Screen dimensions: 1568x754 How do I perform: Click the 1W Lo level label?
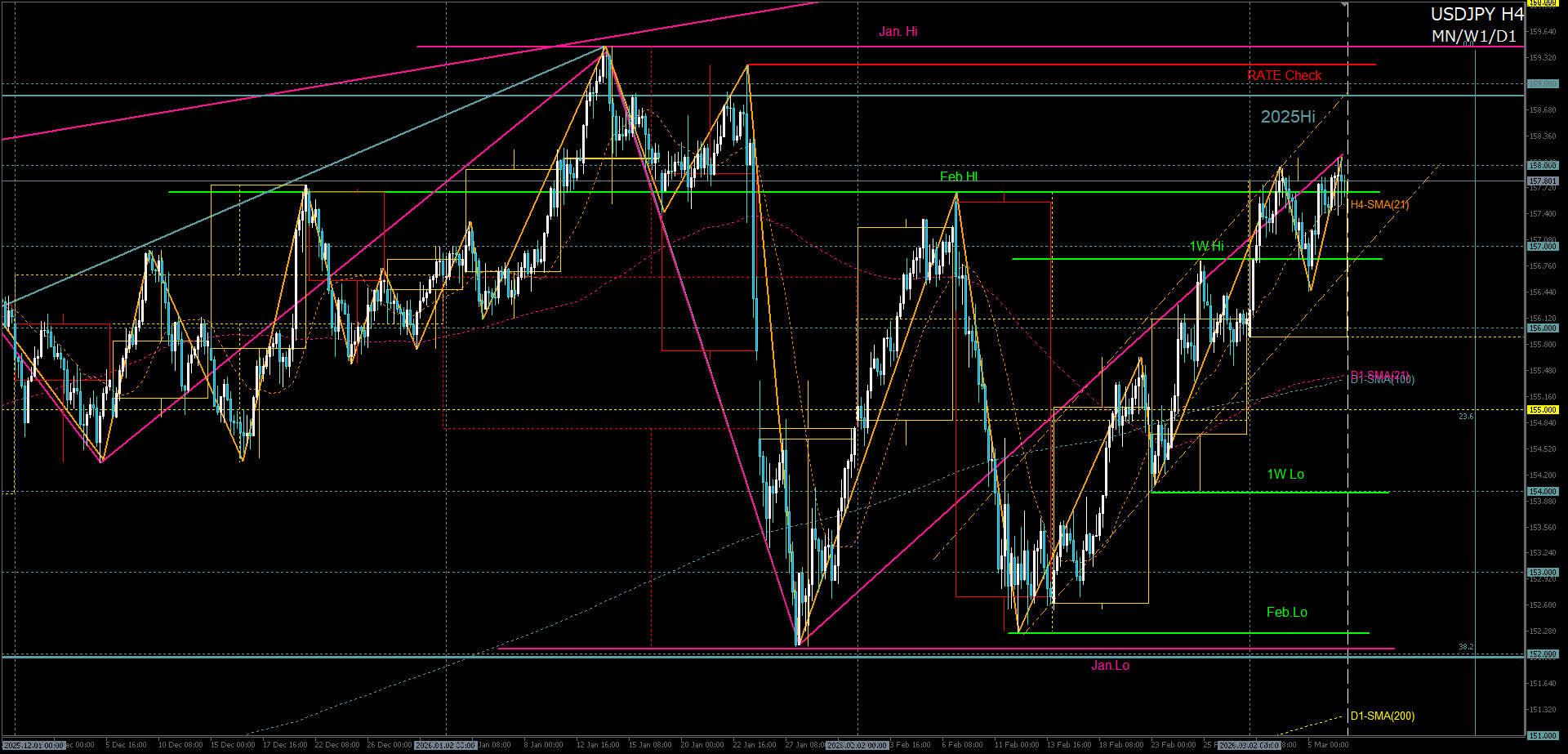coord(1285,475)
